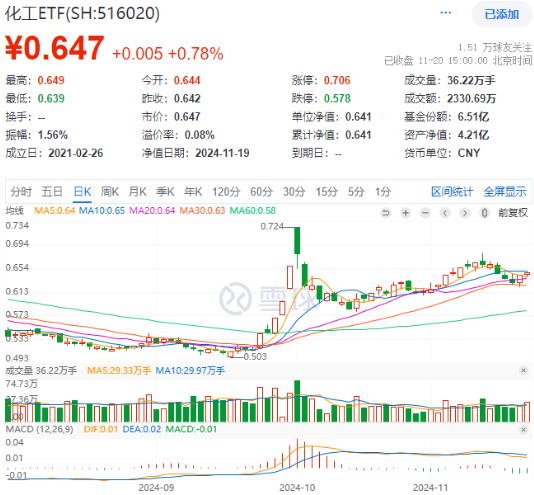Click the MACD (12,26,9) label
Viewport: 534px width, 495px height.
(39, 429)
